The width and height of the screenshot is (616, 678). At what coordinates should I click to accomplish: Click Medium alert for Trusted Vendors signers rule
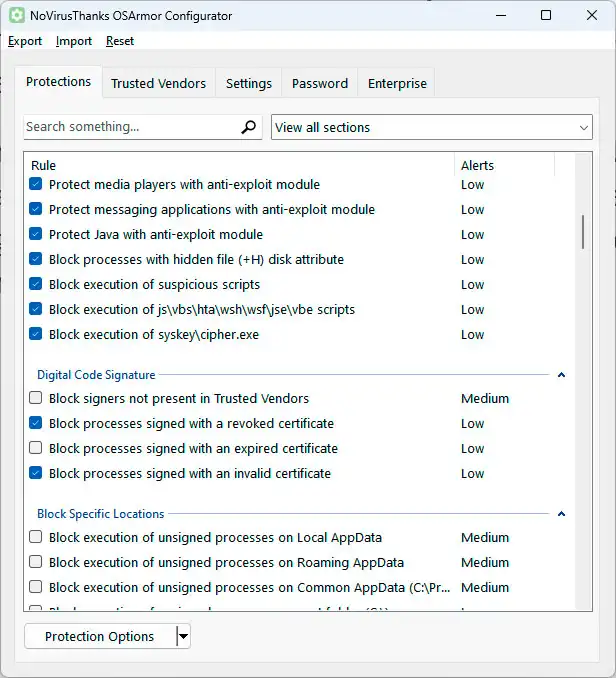click(x=485, y=398)
